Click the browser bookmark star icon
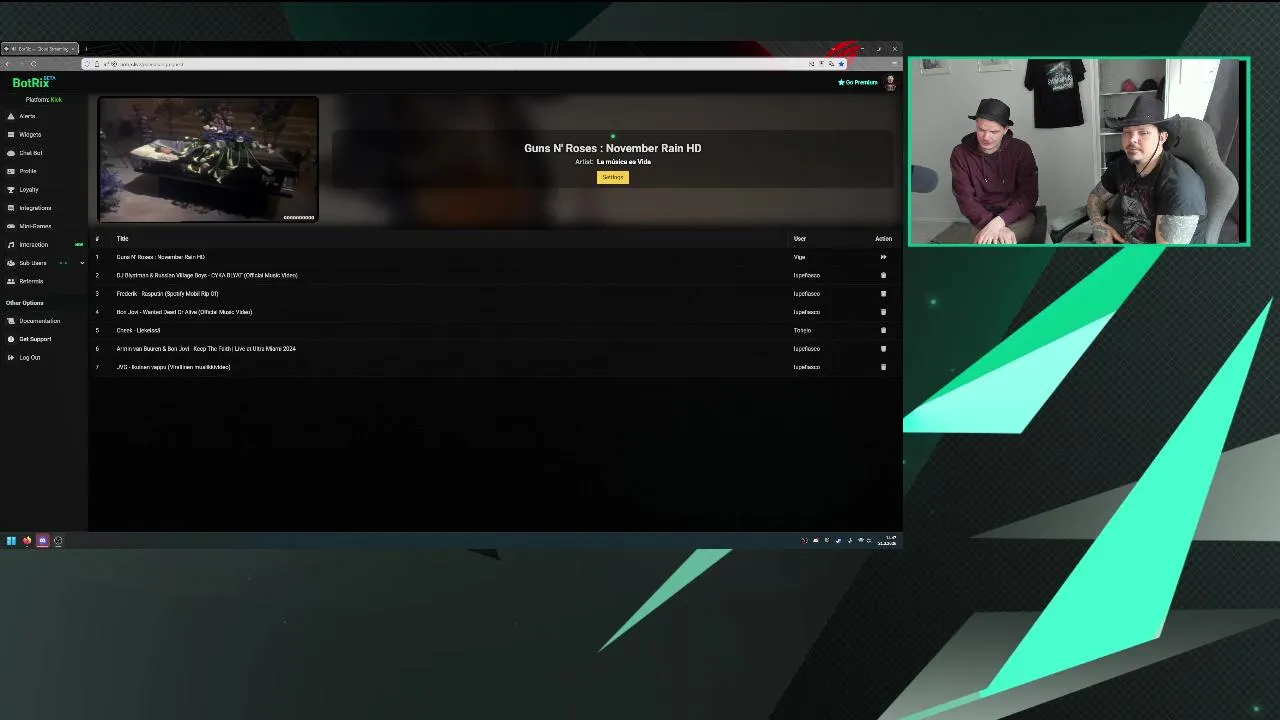 coord(841,64)
